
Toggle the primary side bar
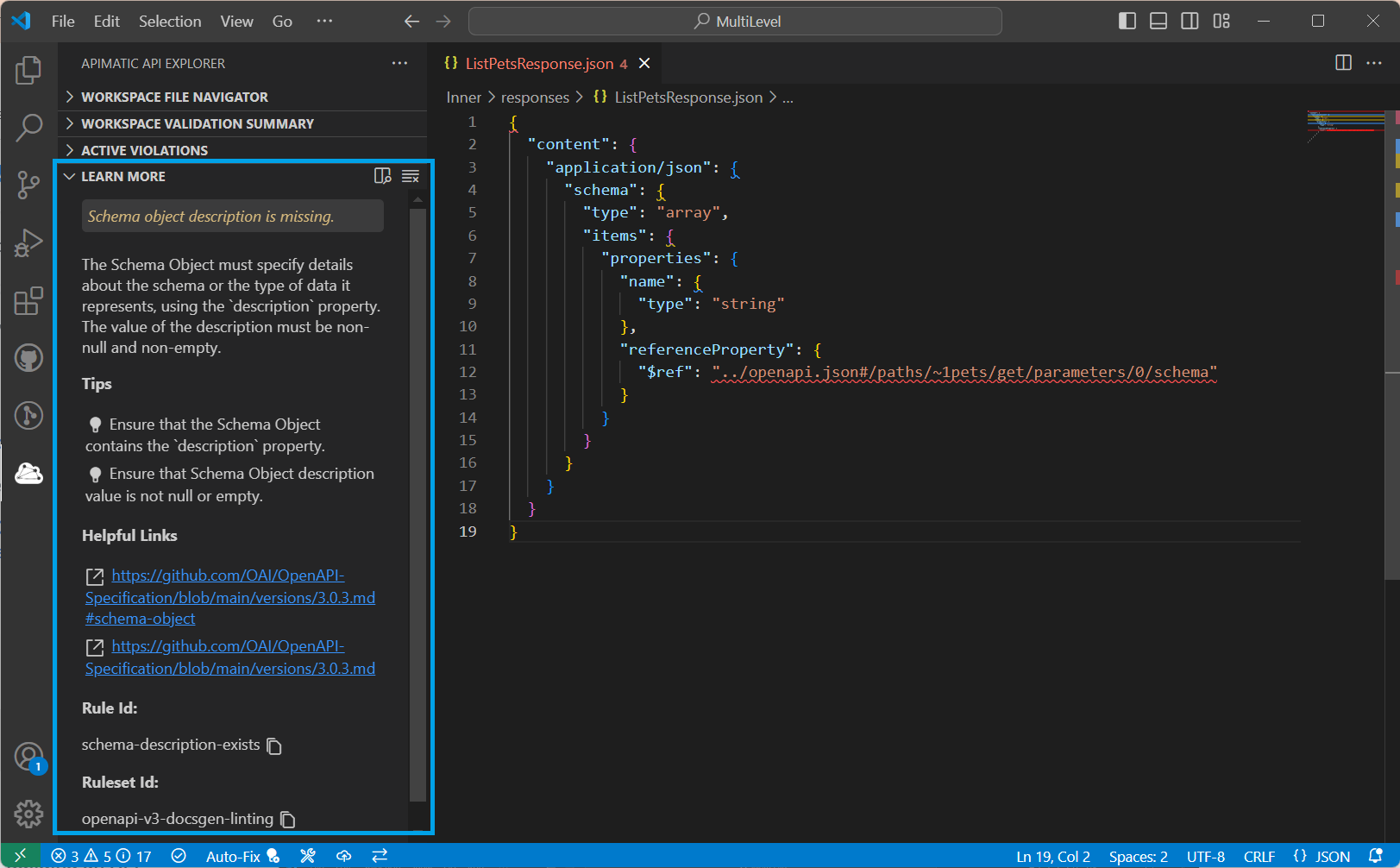click(x=1127, y=21)
